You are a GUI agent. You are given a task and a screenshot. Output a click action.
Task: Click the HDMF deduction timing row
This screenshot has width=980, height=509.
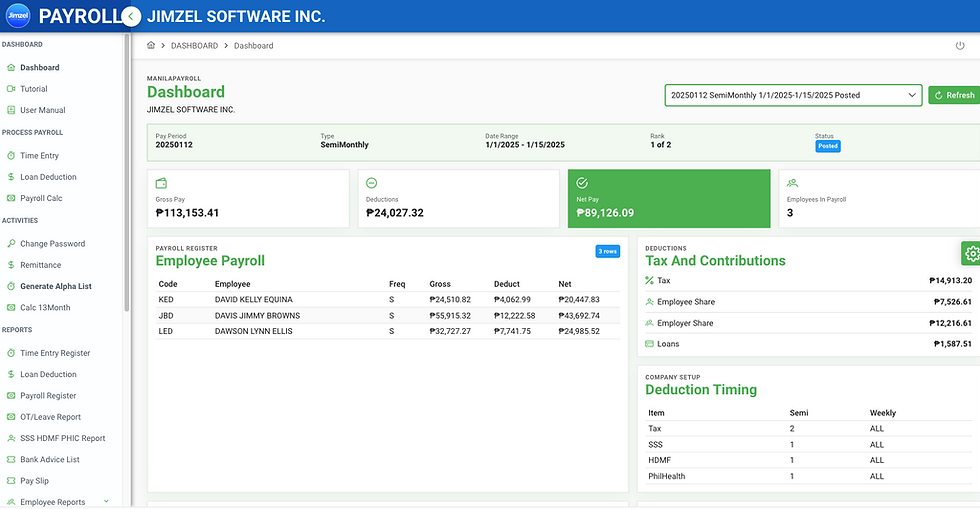pyautogui.click(x=808, y=460)
